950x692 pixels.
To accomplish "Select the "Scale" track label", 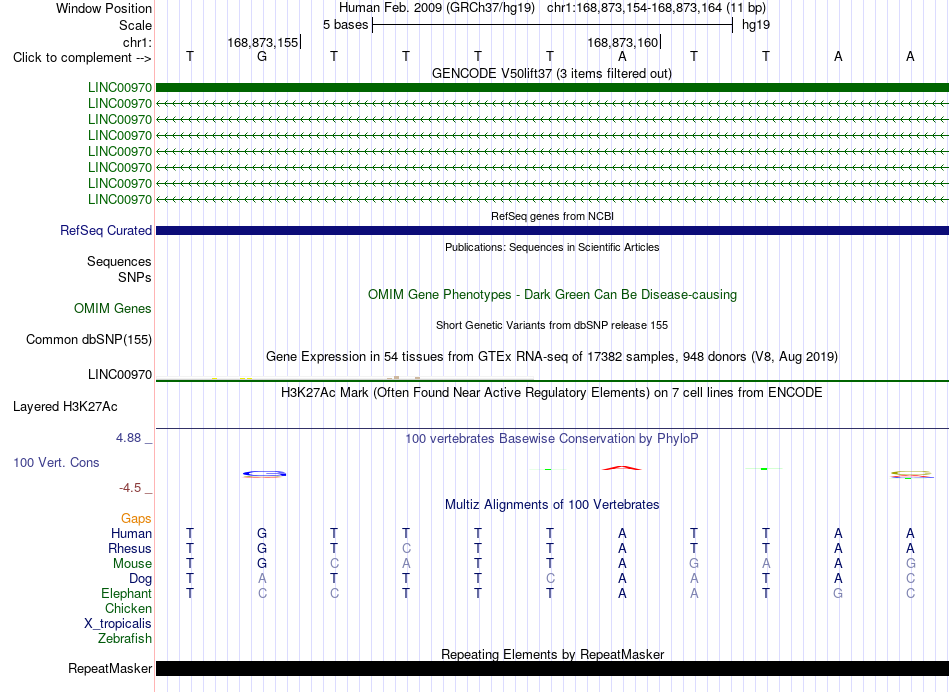I will (x=135, y=25).
